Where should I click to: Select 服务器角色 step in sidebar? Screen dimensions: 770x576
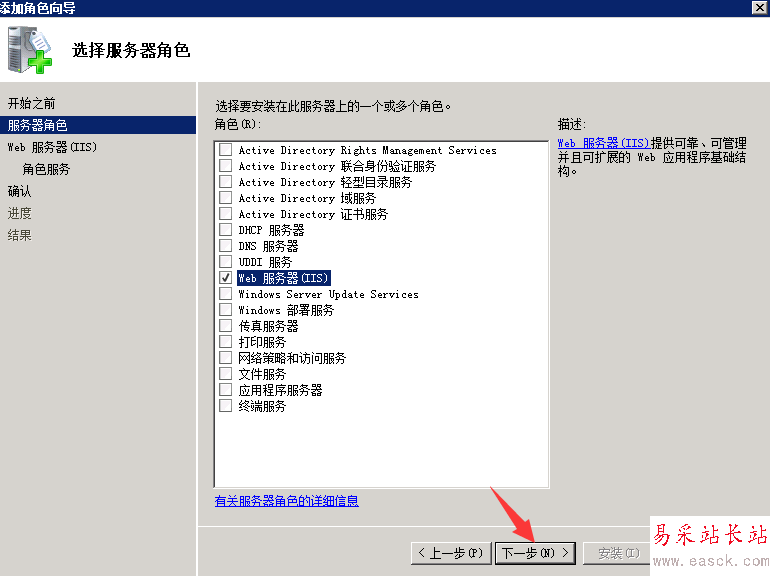click(x=98, y=125)
